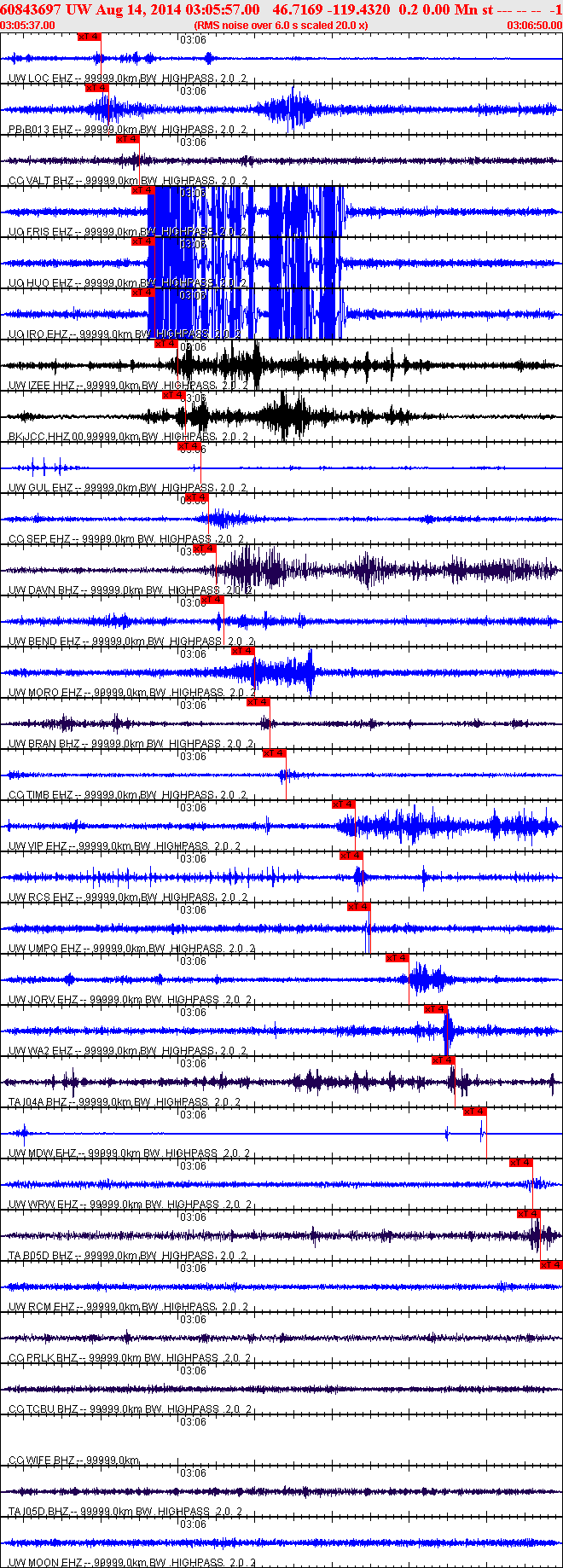
Task: Select the UO FRIS EHZ station label
Action: tap(40, 232)
